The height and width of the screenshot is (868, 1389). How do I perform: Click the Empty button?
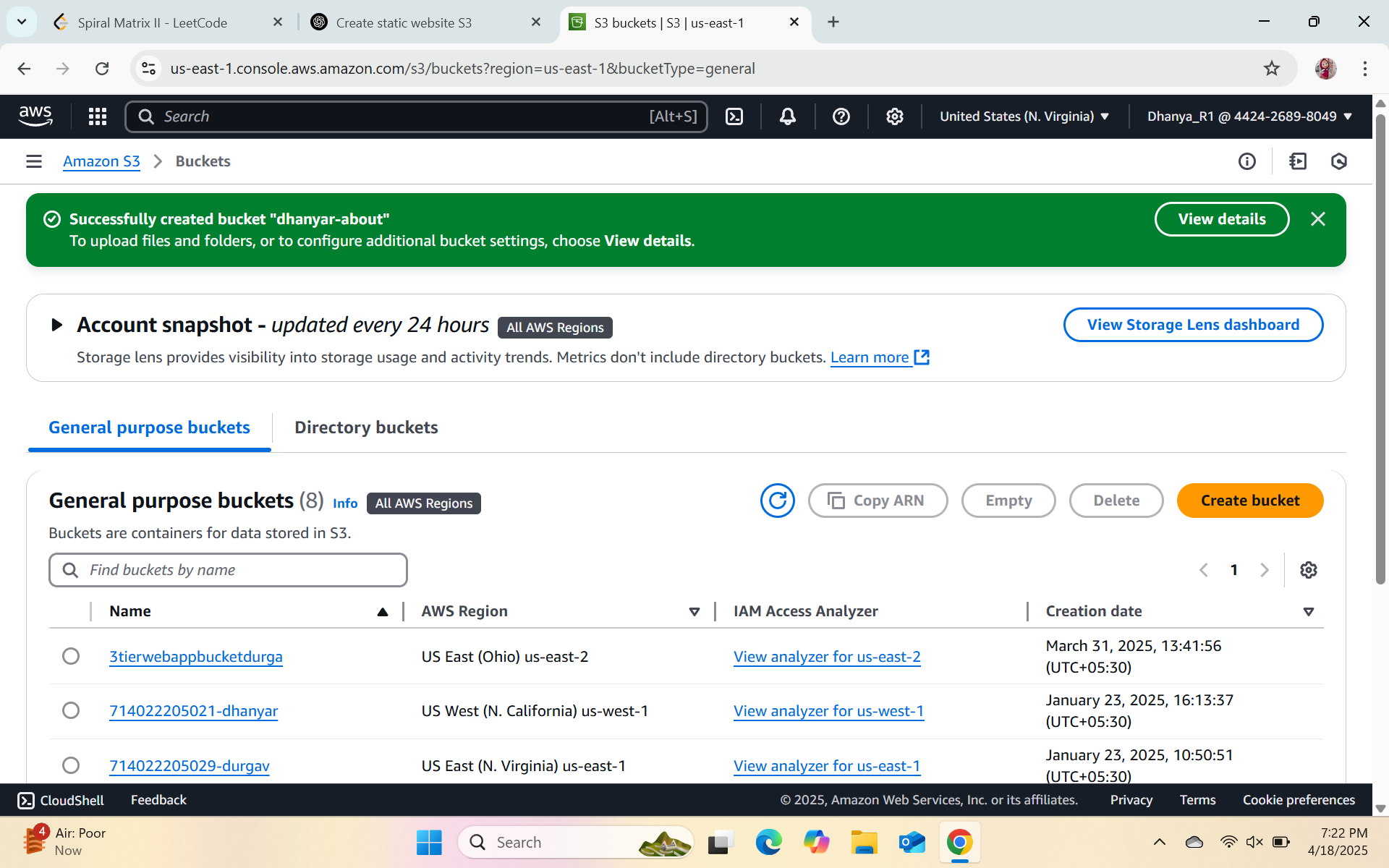point(1008,501)
